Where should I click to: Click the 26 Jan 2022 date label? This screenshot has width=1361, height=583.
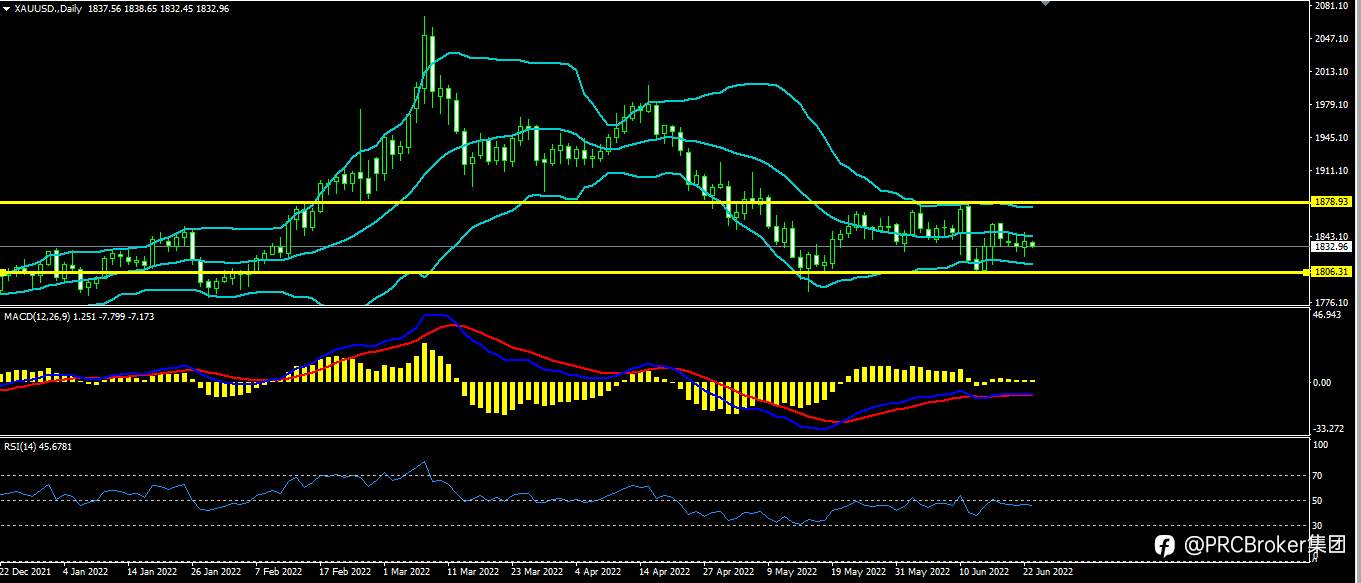click(x=216, y=573)
